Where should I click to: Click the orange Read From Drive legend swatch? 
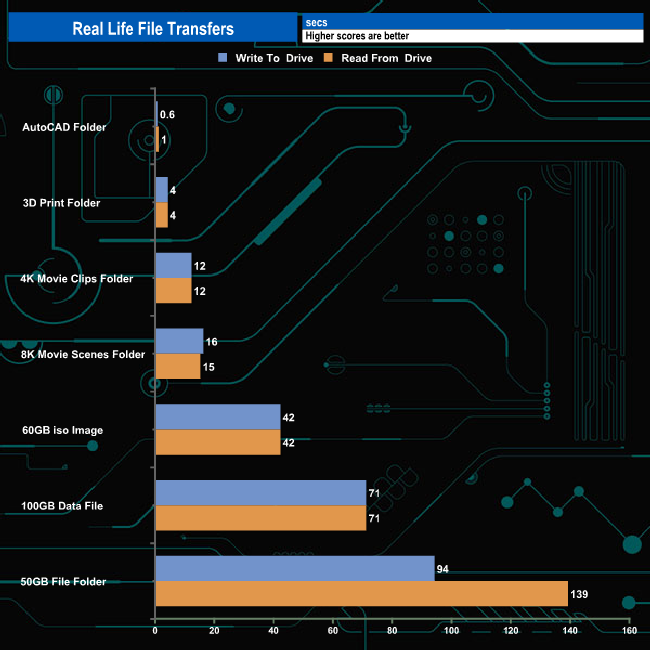coord(328,58)
